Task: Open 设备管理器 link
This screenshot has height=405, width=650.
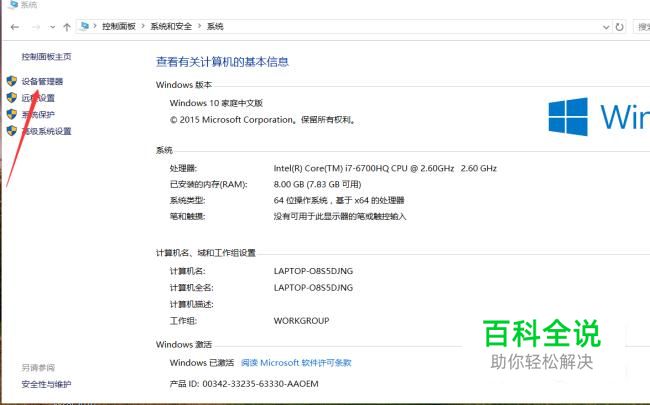Action: point(42,81)
